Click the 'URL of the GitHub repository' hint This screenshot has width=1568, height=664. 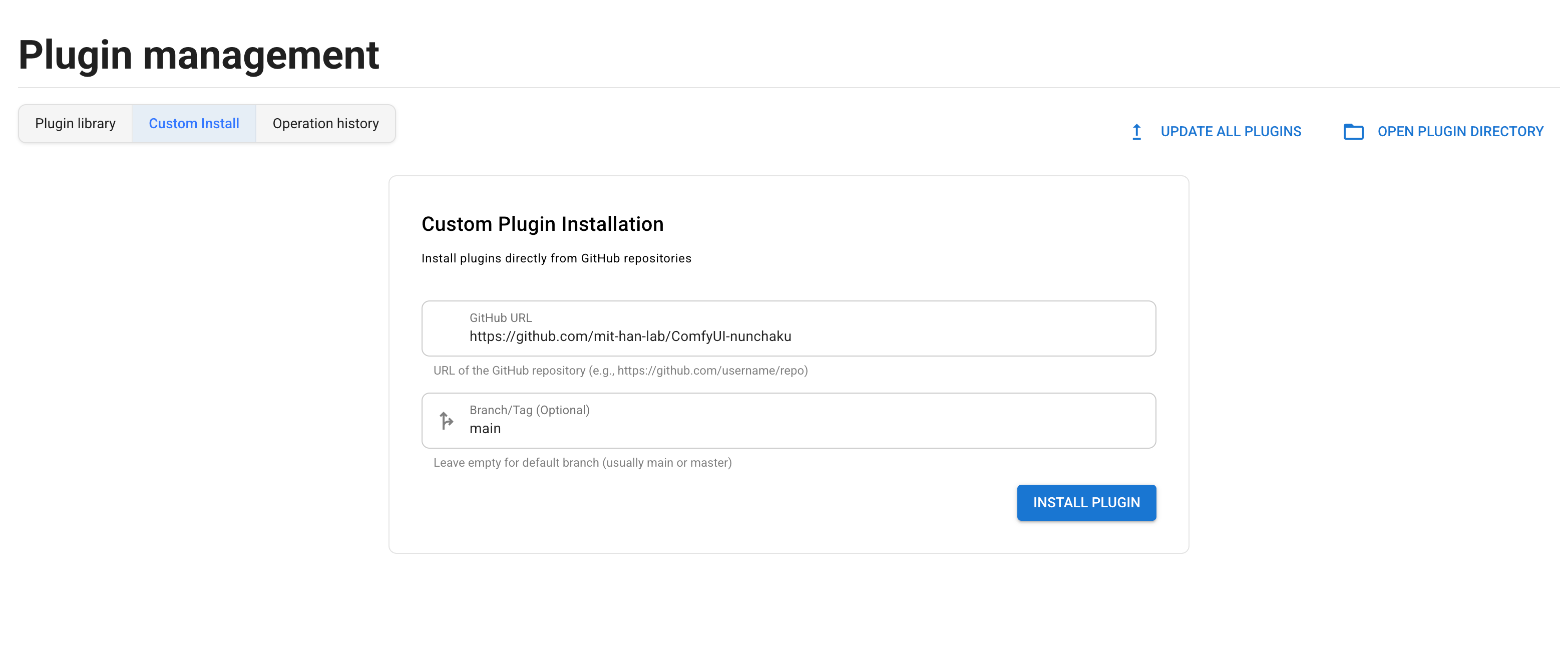coord(620,371)
